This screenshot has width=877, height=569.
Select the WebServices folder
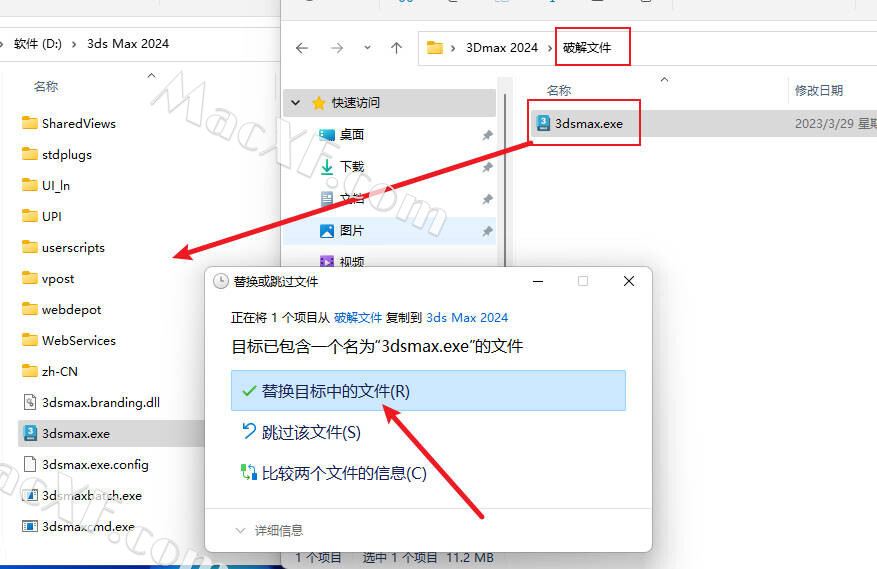68,340
